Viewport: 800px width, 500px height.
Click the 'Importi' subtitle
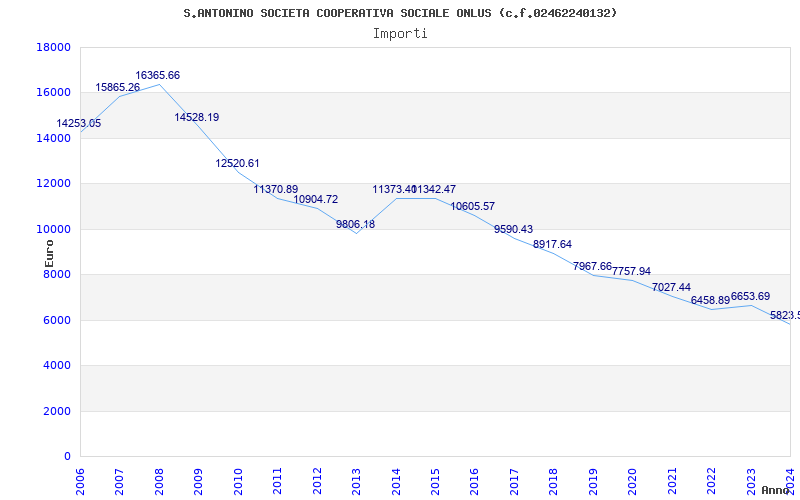coord(400,34)
